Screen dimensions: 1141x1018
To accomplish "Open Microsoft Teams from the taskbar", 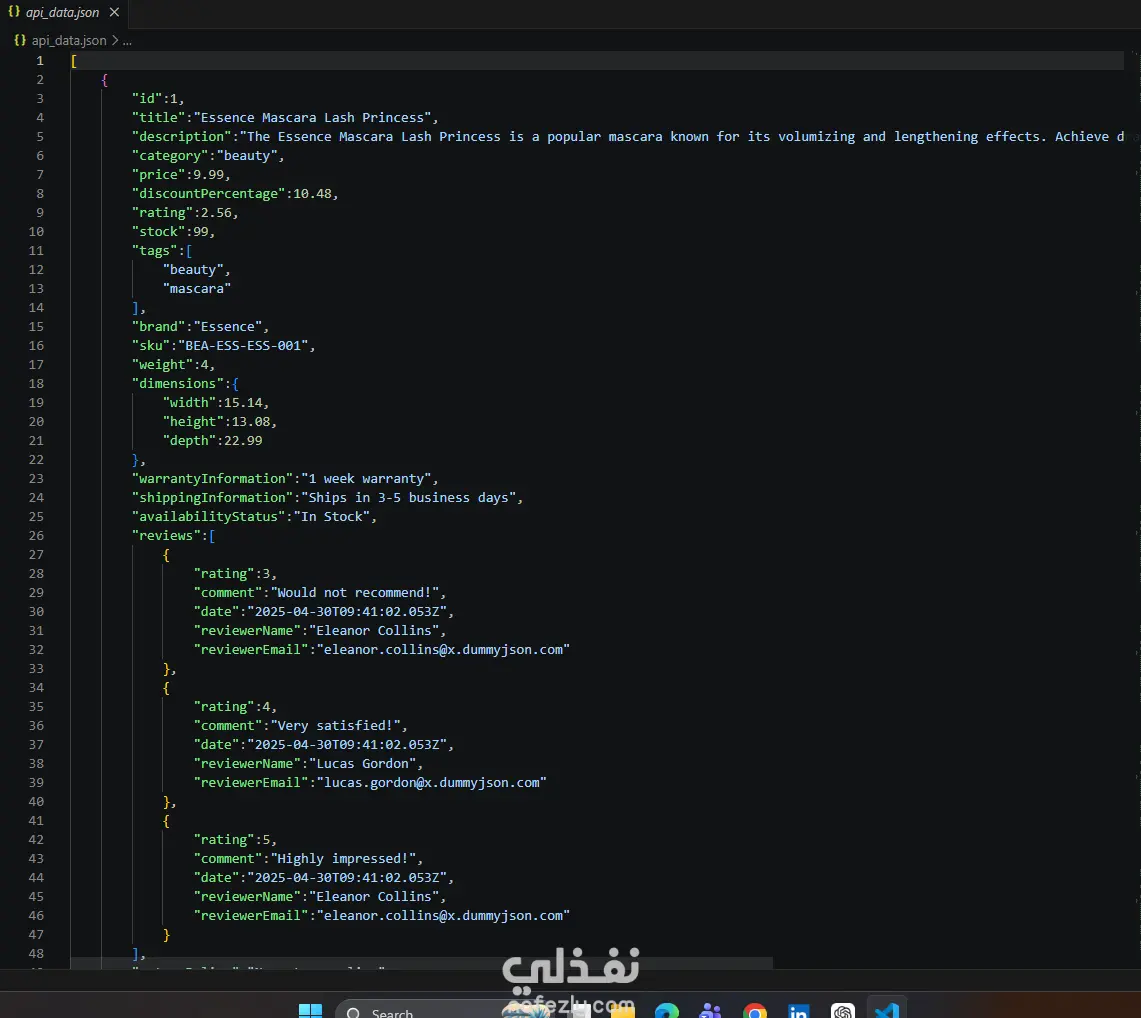I will pyautogui.click(x=709, y=1011).
